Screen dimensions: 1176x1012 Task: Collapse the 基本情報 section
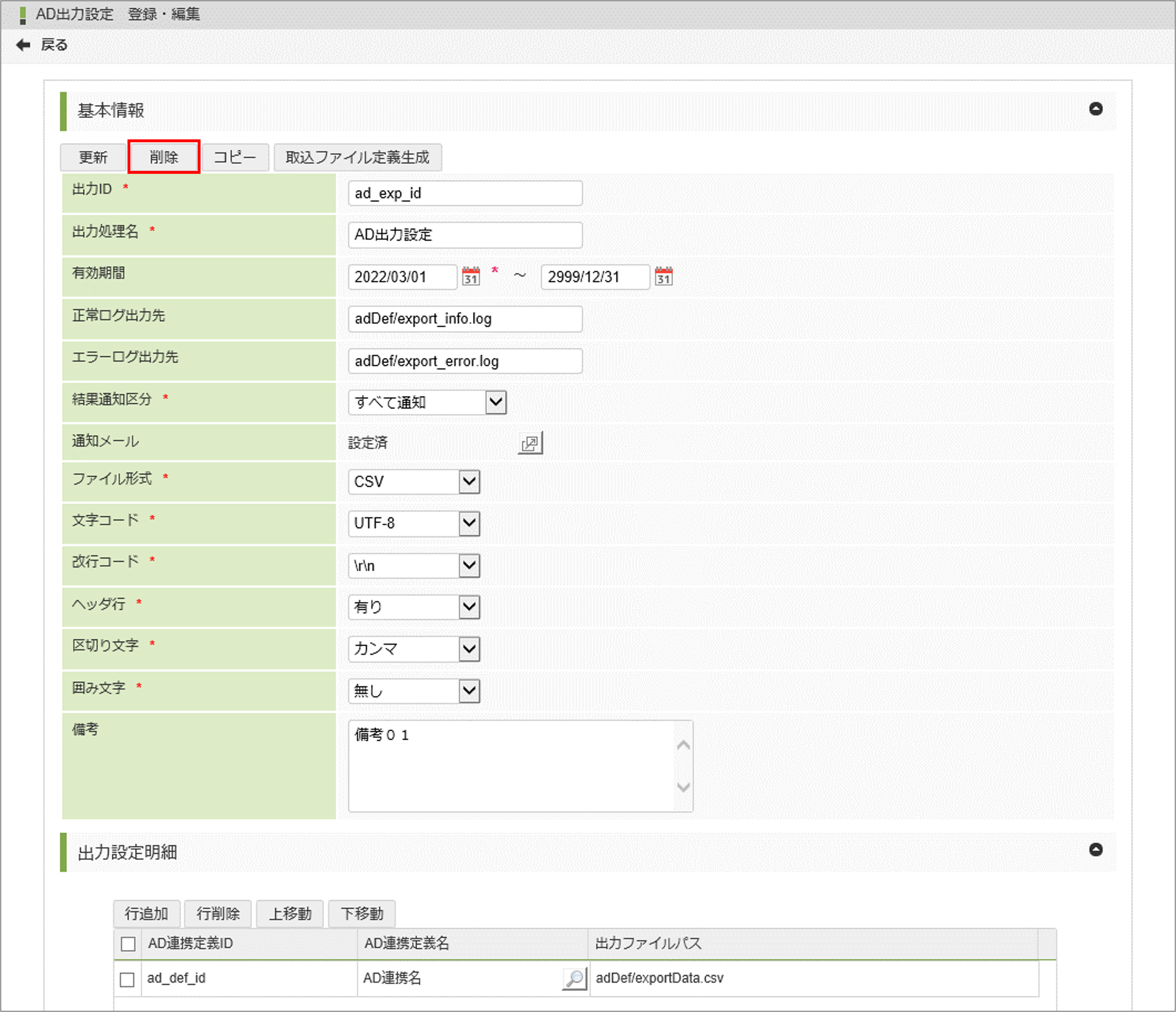(1096, 109)
